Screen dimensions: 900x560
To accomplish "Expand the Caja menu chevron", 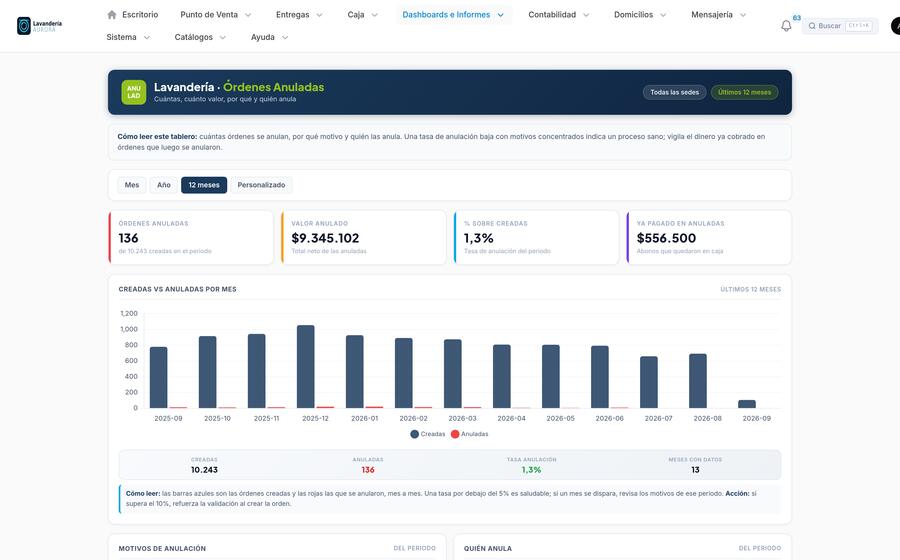I will (375, 15).
